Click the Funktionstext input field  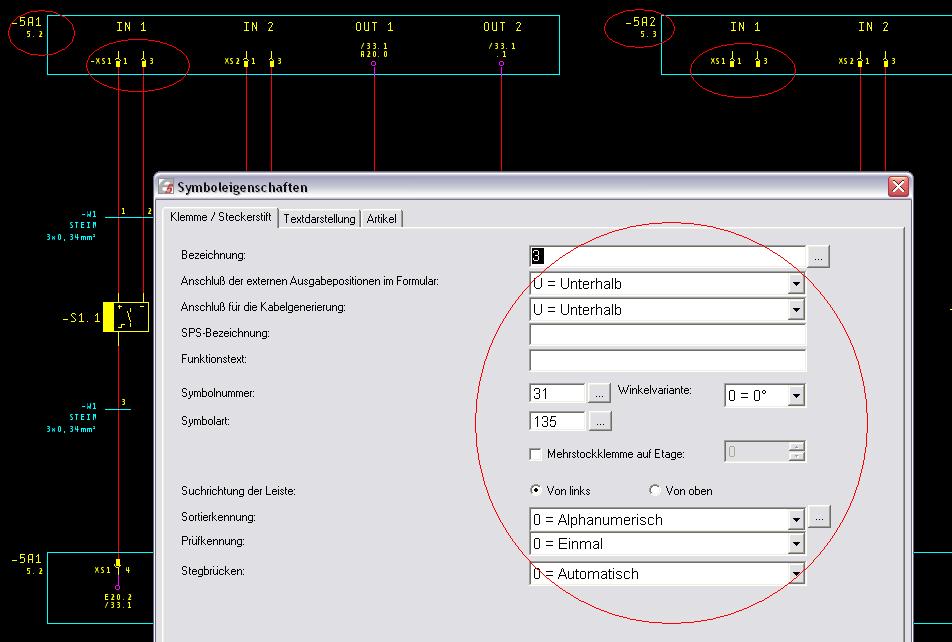click(x=667, y=360)
